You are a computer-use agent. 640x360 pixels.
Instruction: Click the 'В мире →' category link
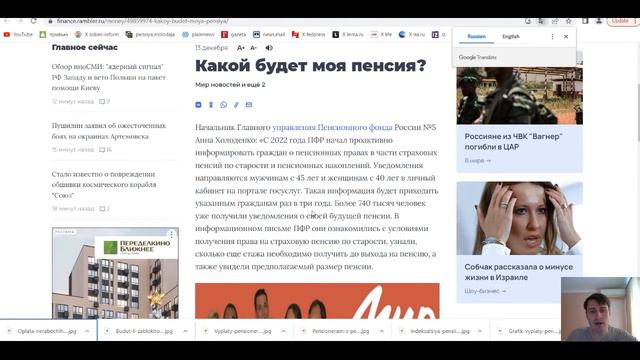(x=478, y=161)
